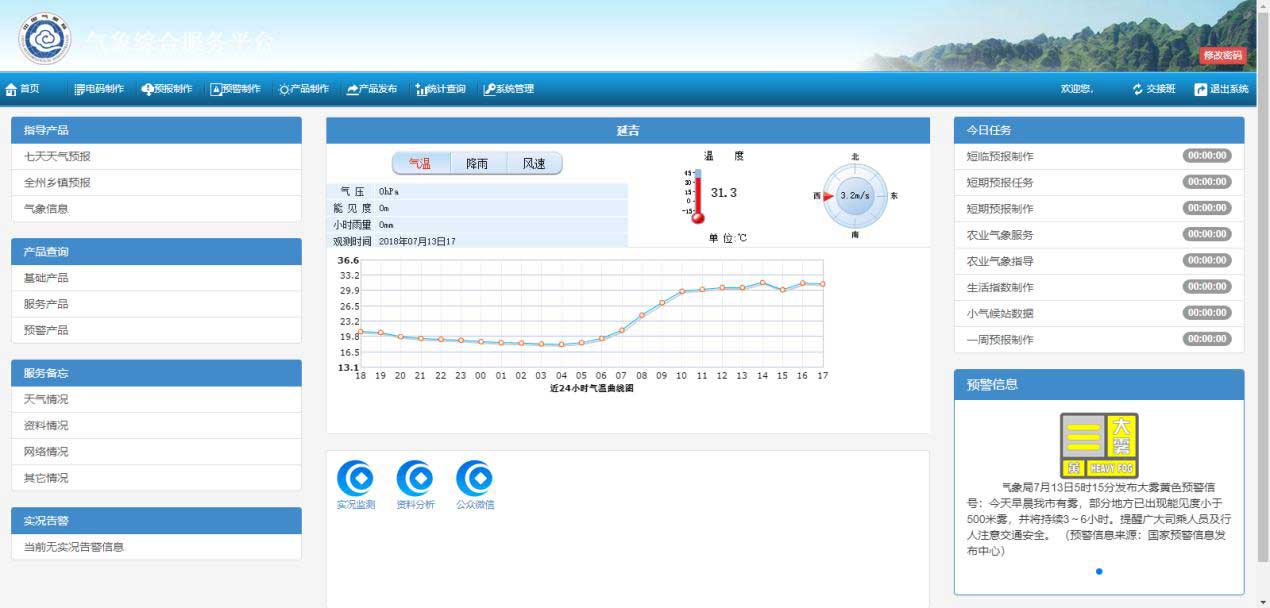Open 七天天气预报 in guidance products list

point(57,157)
